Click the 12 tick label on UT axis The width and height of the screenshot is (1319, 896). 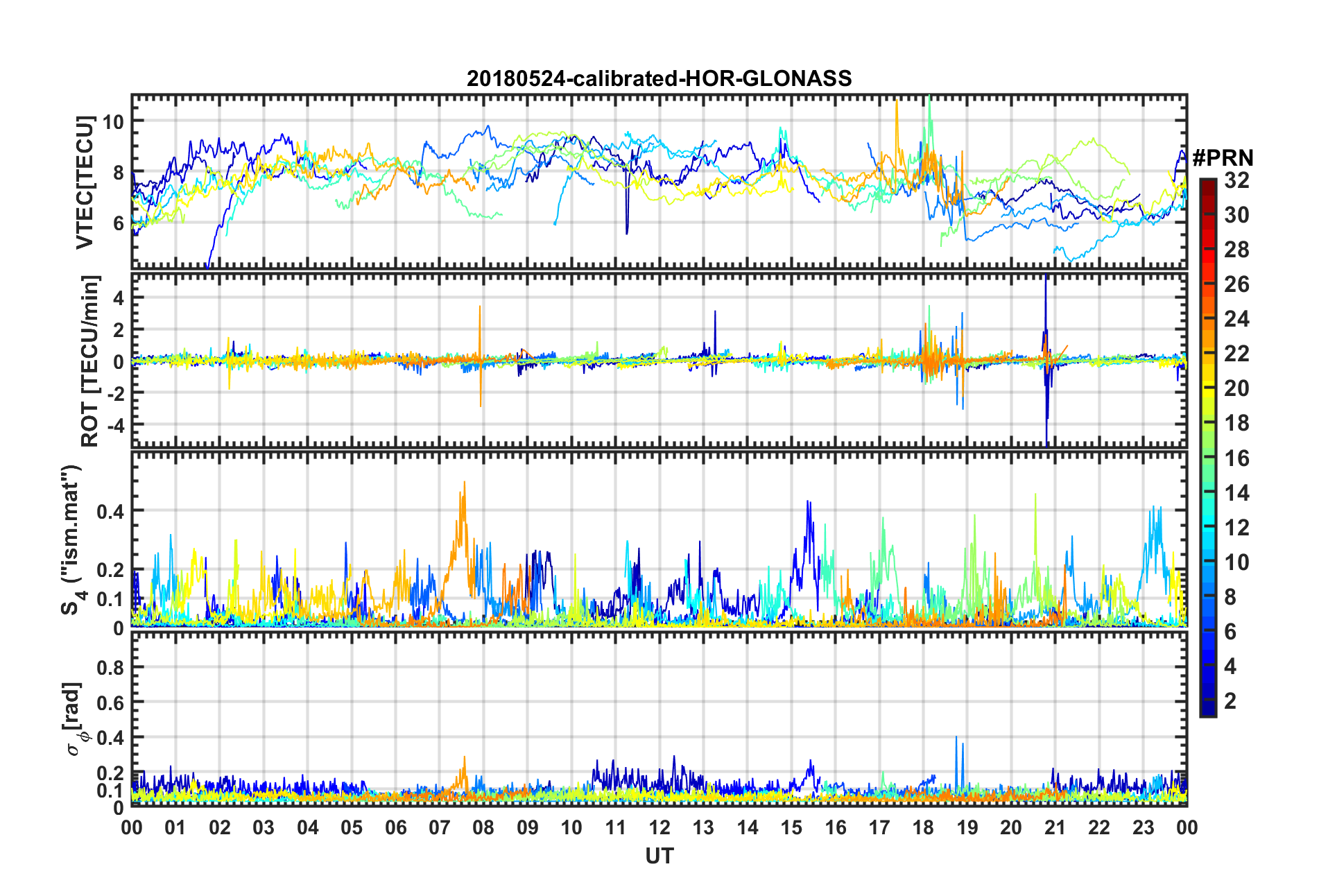pyautogui.click(x=659, y=827)
